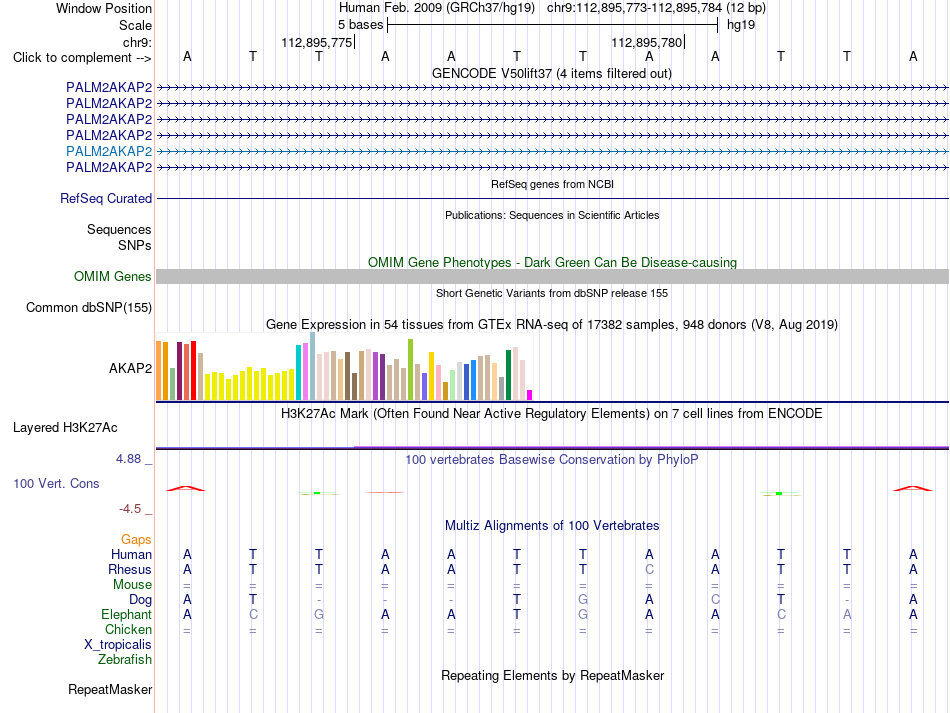Click the 112,895,780 position marker
This screenshot has width=950, height=713.
646,42
